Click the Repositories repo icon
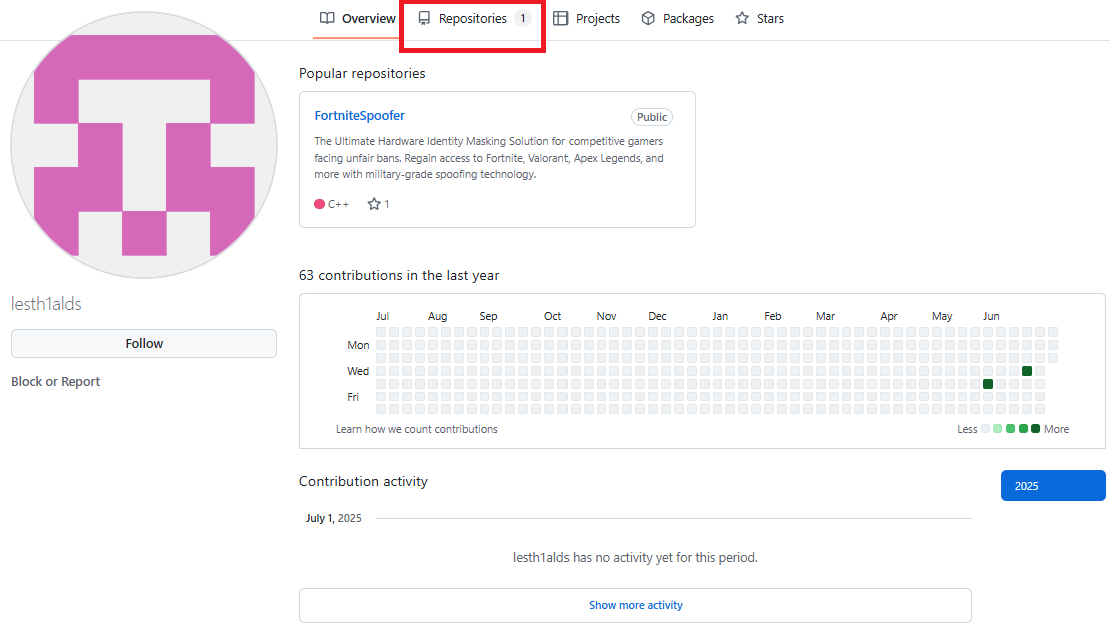 coord(424,18)
